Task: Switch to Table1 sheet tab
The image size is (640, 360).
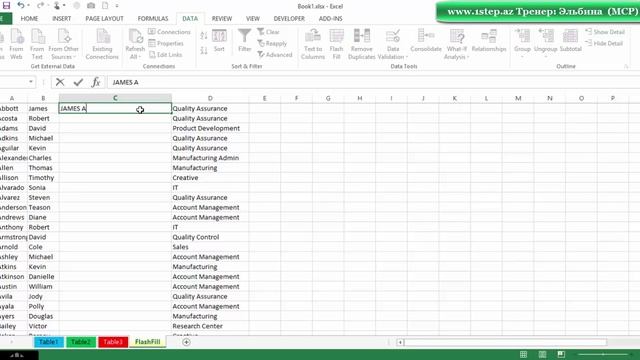Action: click(x=49, y=342)
